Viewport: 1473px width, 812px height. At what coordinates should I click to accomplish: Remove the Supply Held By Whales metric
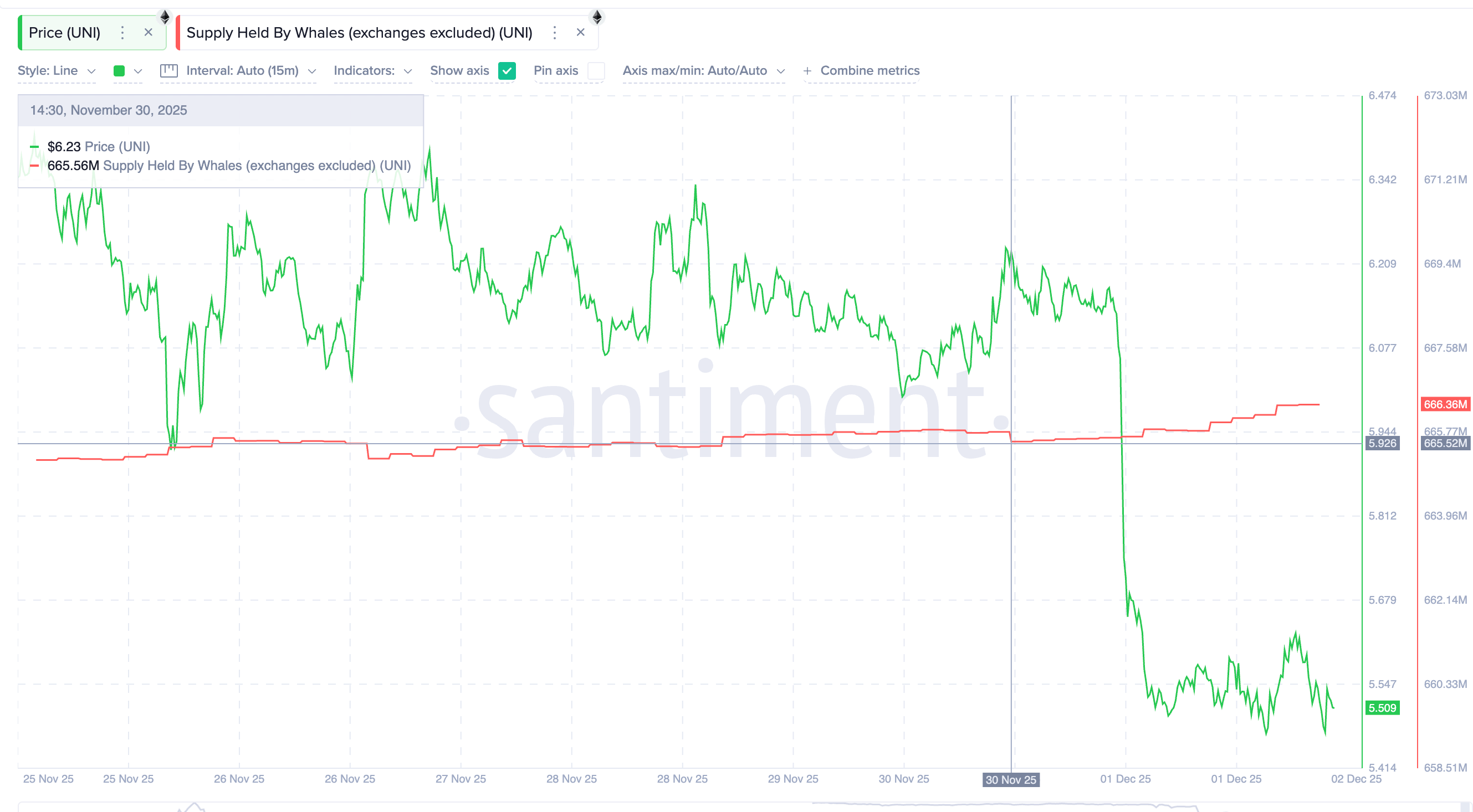click(580, 33)
